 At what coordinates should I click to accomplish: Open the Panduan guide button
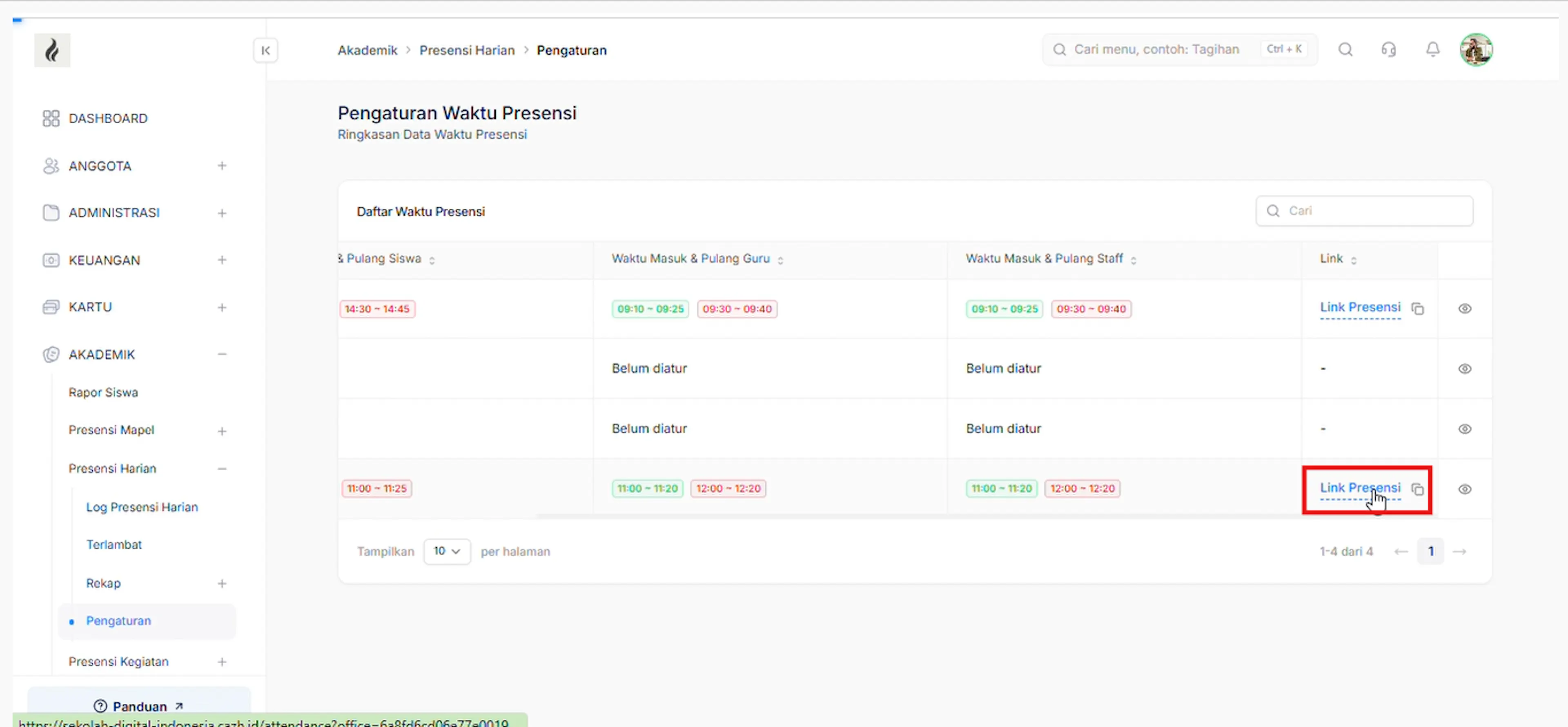click(139, 706)
